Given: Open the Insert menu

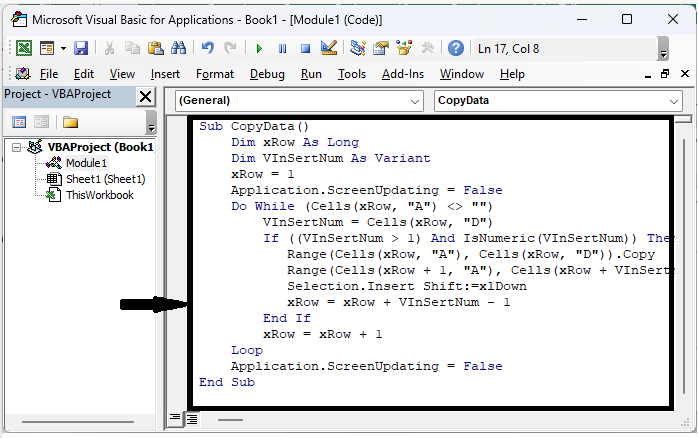Looking at the screenshot, I should pos(165,74).
